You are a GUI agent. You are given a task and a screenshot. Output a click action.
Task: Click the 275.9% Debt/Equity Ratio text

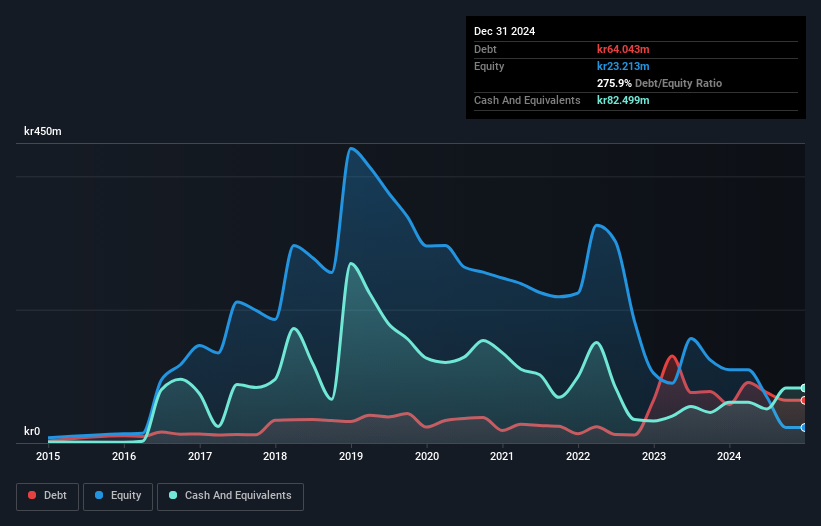pos(659,83)
